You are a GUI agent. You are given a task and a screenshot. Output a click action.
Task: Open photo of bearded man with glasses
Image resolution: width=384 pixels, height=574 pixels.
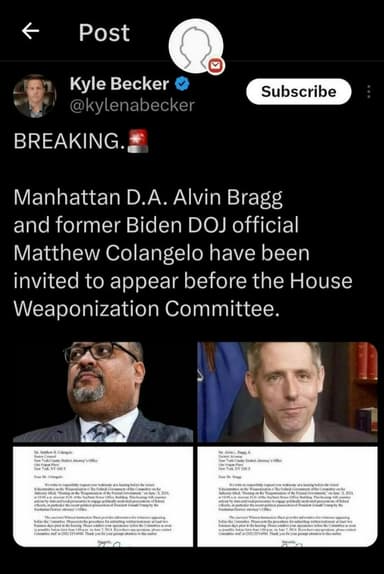coord(103,392)
